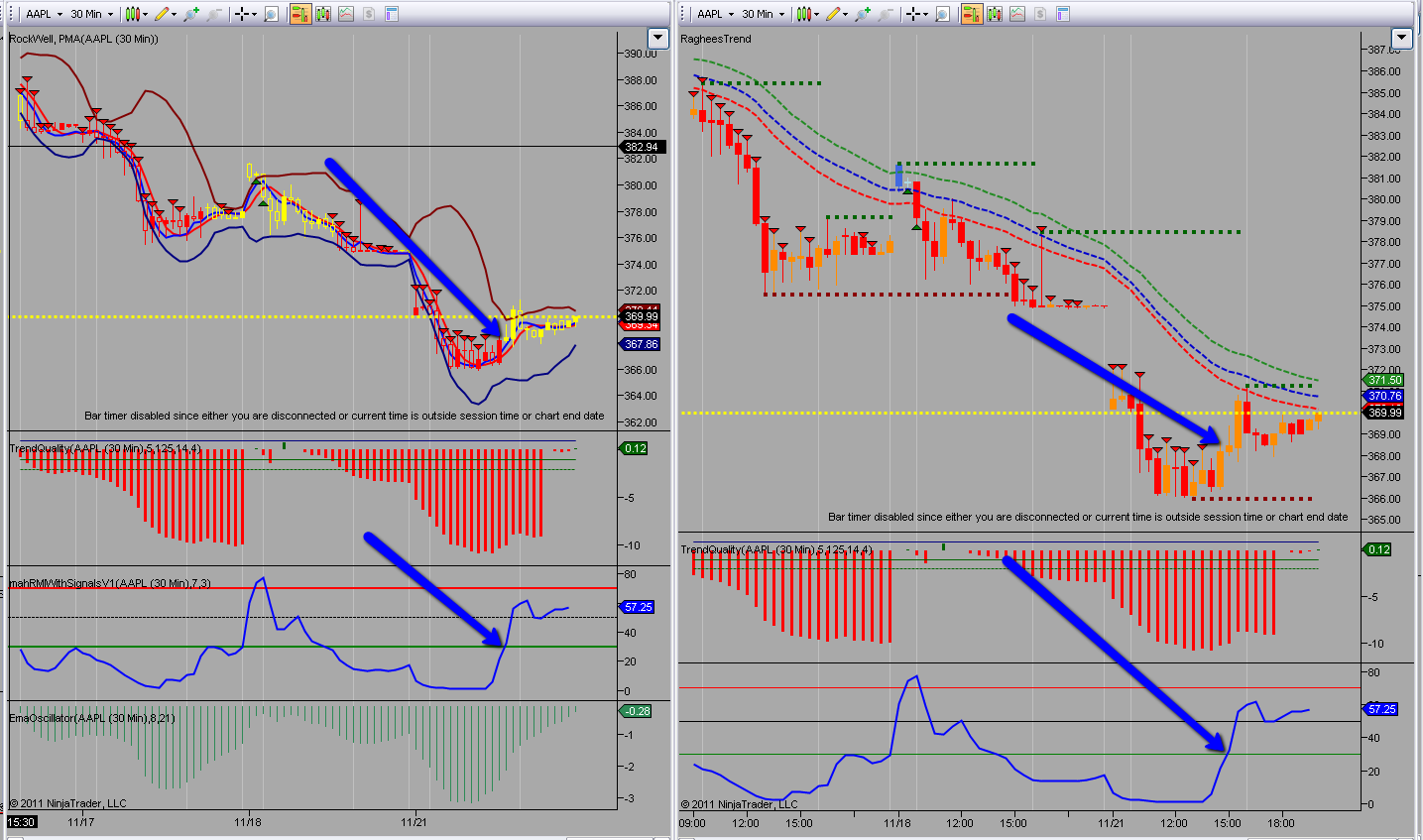The width and height of the screenshot is (1423, 840).
Task: Toggle the highlighted Chart Trader icon in the right chart
Action: pyautogui.click(x=972, y=14)
